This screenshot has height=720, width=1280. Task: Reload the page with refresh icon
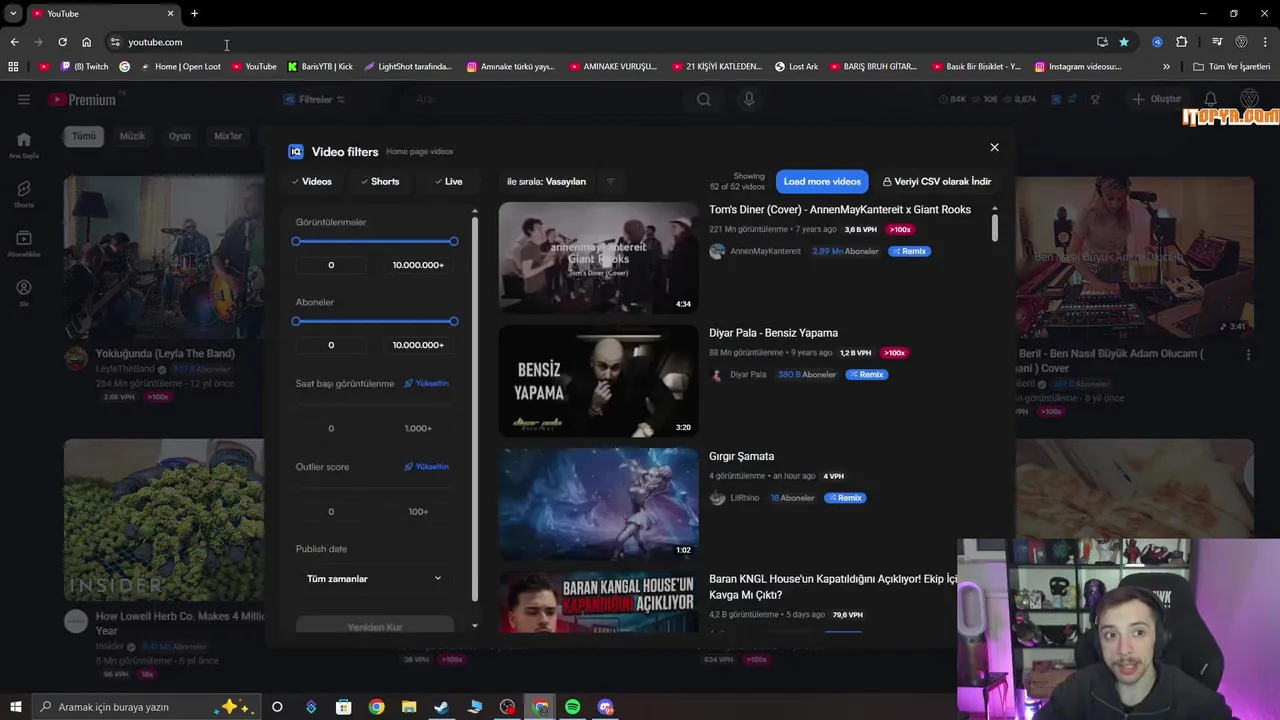(62, 42)
